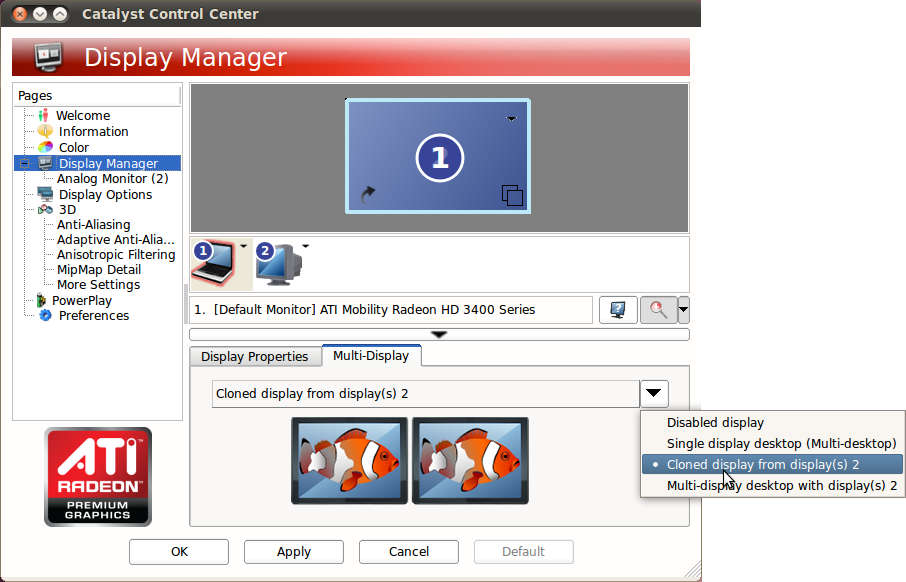Choose Disabled display option
This screenshot has height=582, width=906.
(773, 422)
